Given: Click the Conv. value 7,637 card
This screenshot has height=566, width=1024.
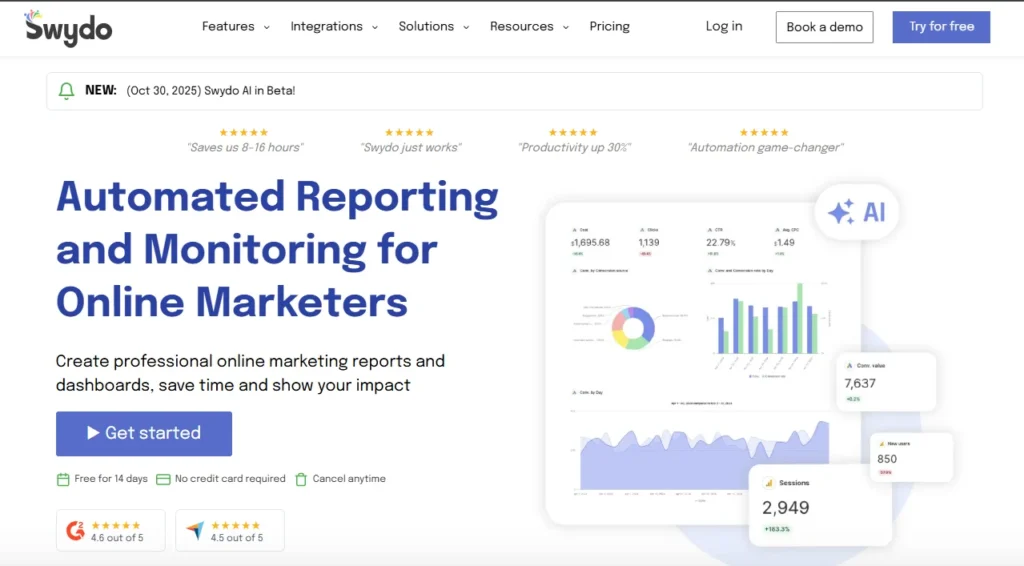Looking at the screenshot, I should click(886, 382).
